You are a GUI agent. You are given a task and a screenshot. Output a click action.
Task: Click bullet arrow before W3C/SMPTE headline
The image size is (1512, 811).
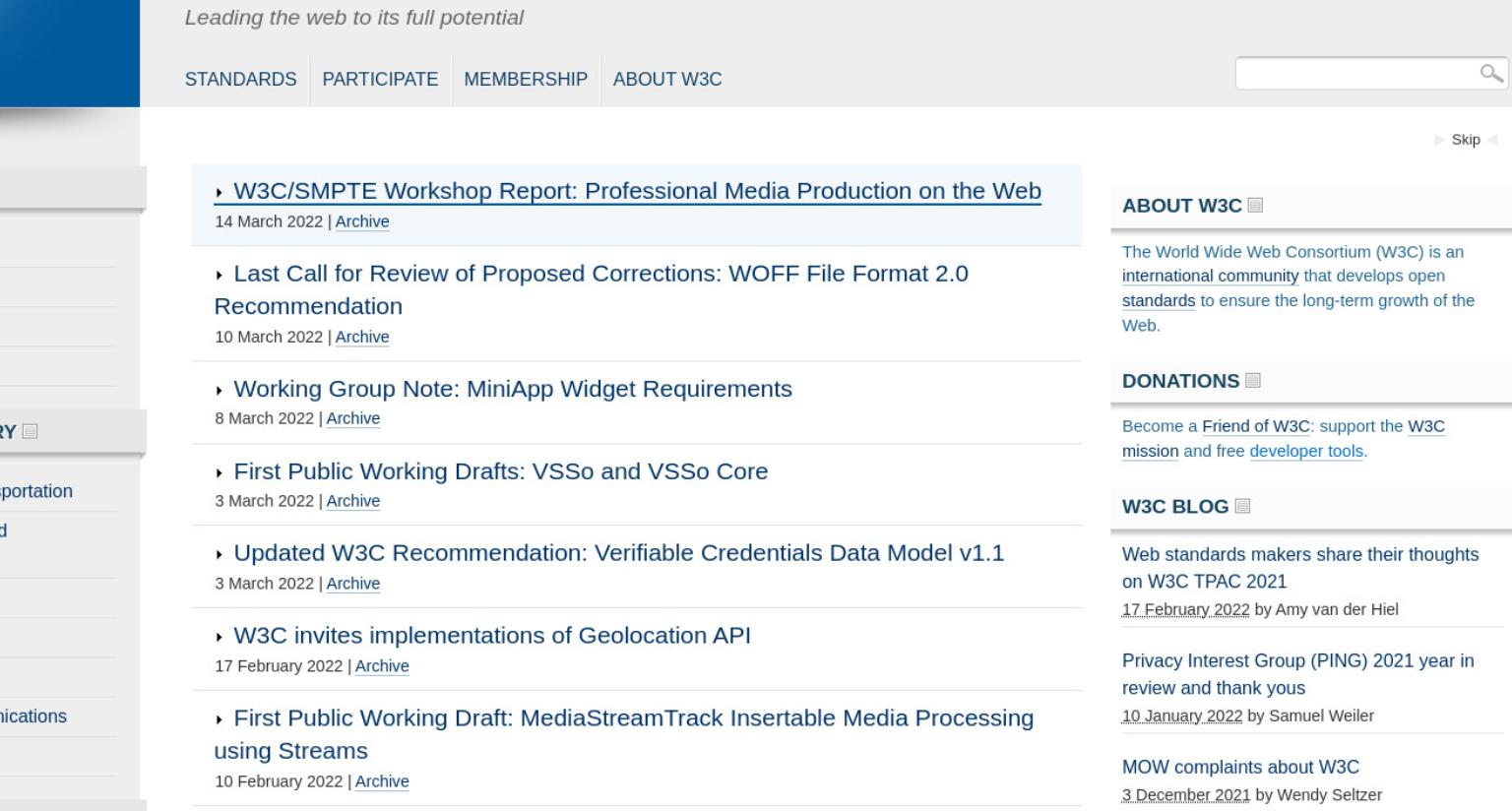(220, 193)
